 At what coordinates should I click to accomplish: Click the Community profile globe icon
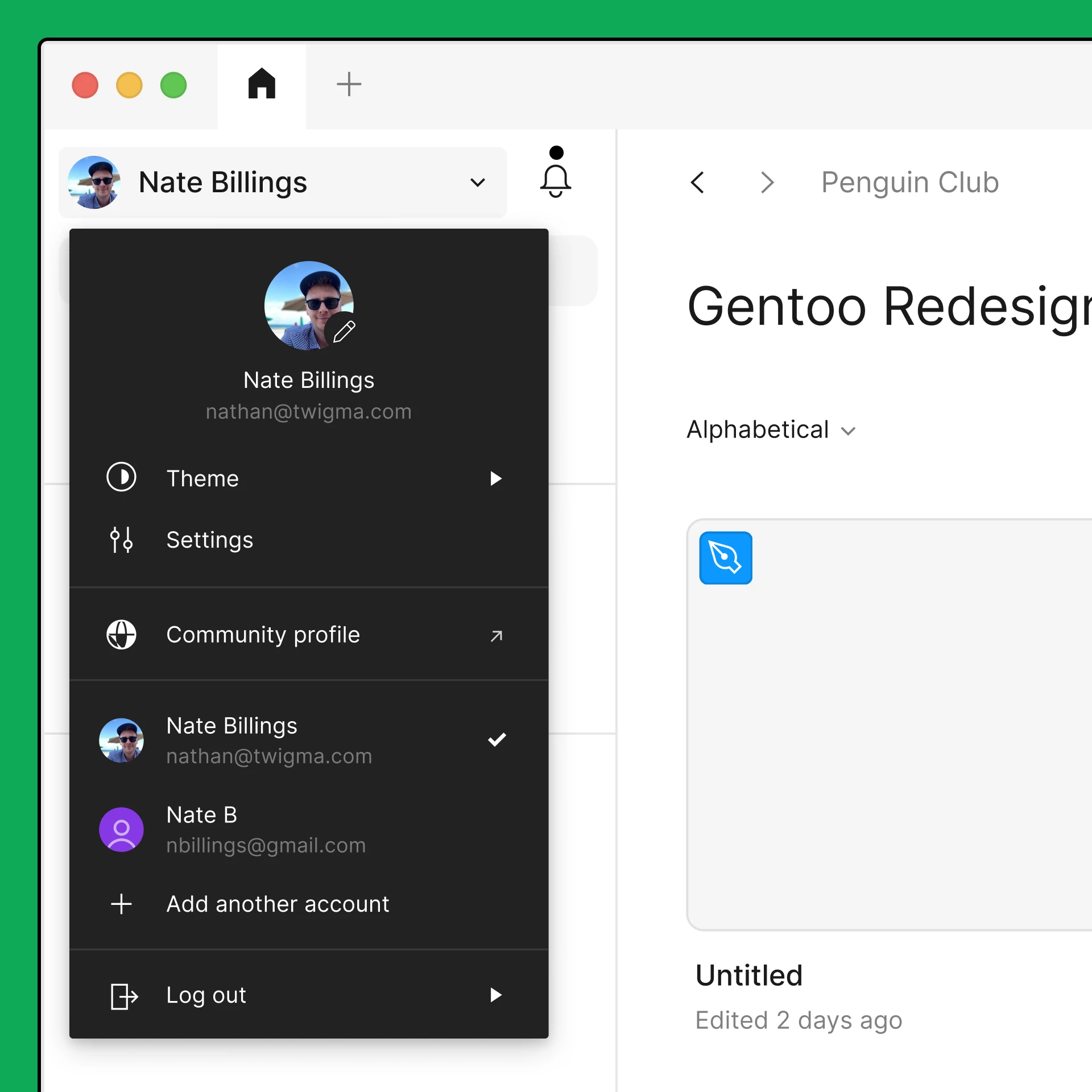point(121,634)
